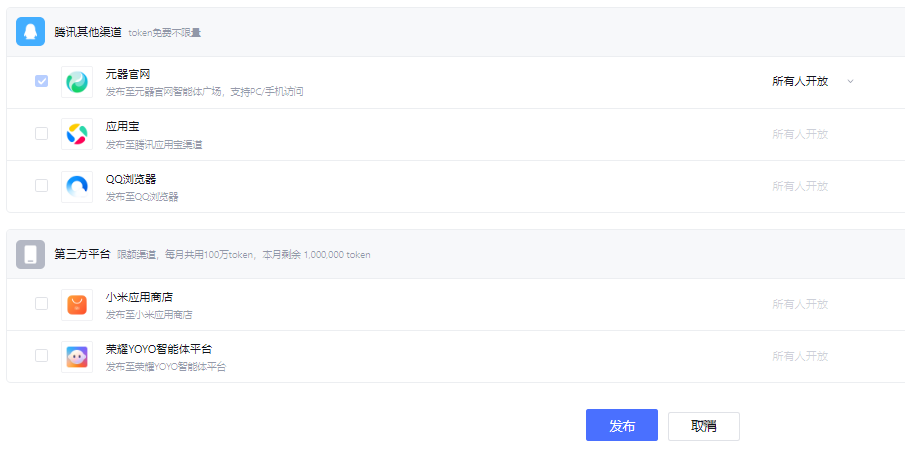Click the 元器官网 green logo icon
The height and width of the screenshot is (451, 905).
pos(77,82)
